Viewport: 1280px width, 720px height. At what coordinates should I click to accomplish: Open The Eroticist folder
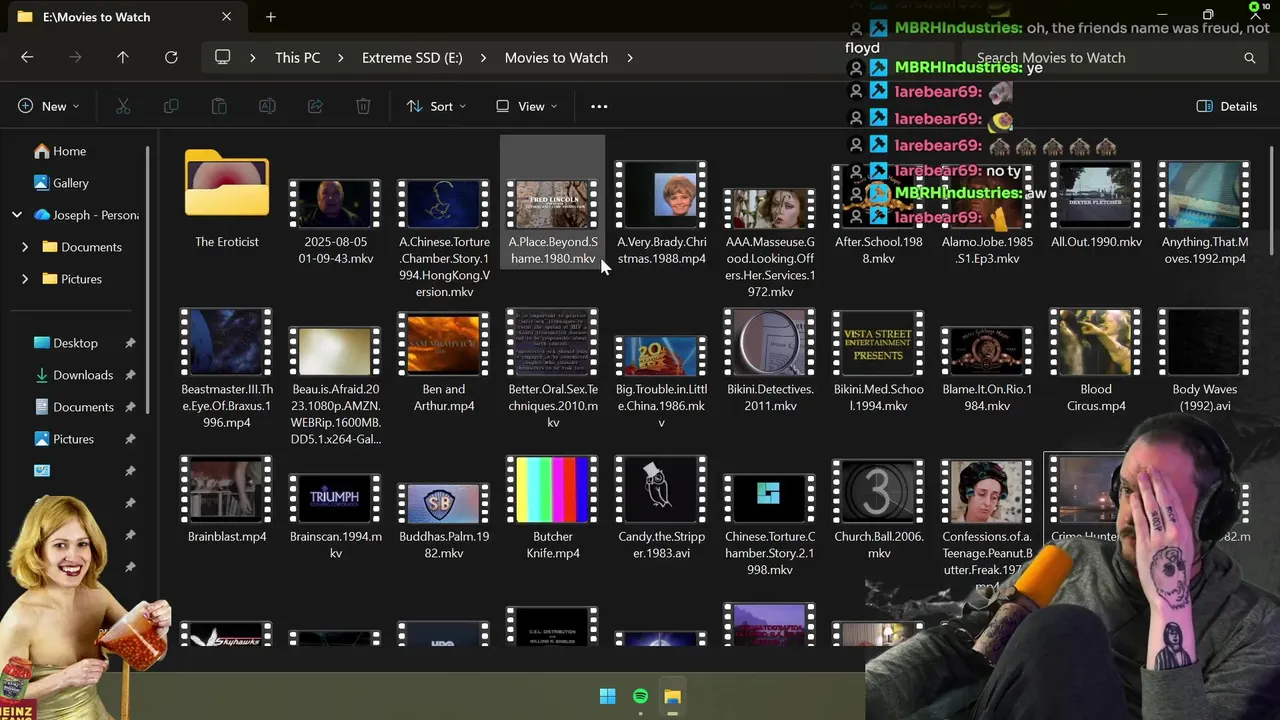pos(227,199)
